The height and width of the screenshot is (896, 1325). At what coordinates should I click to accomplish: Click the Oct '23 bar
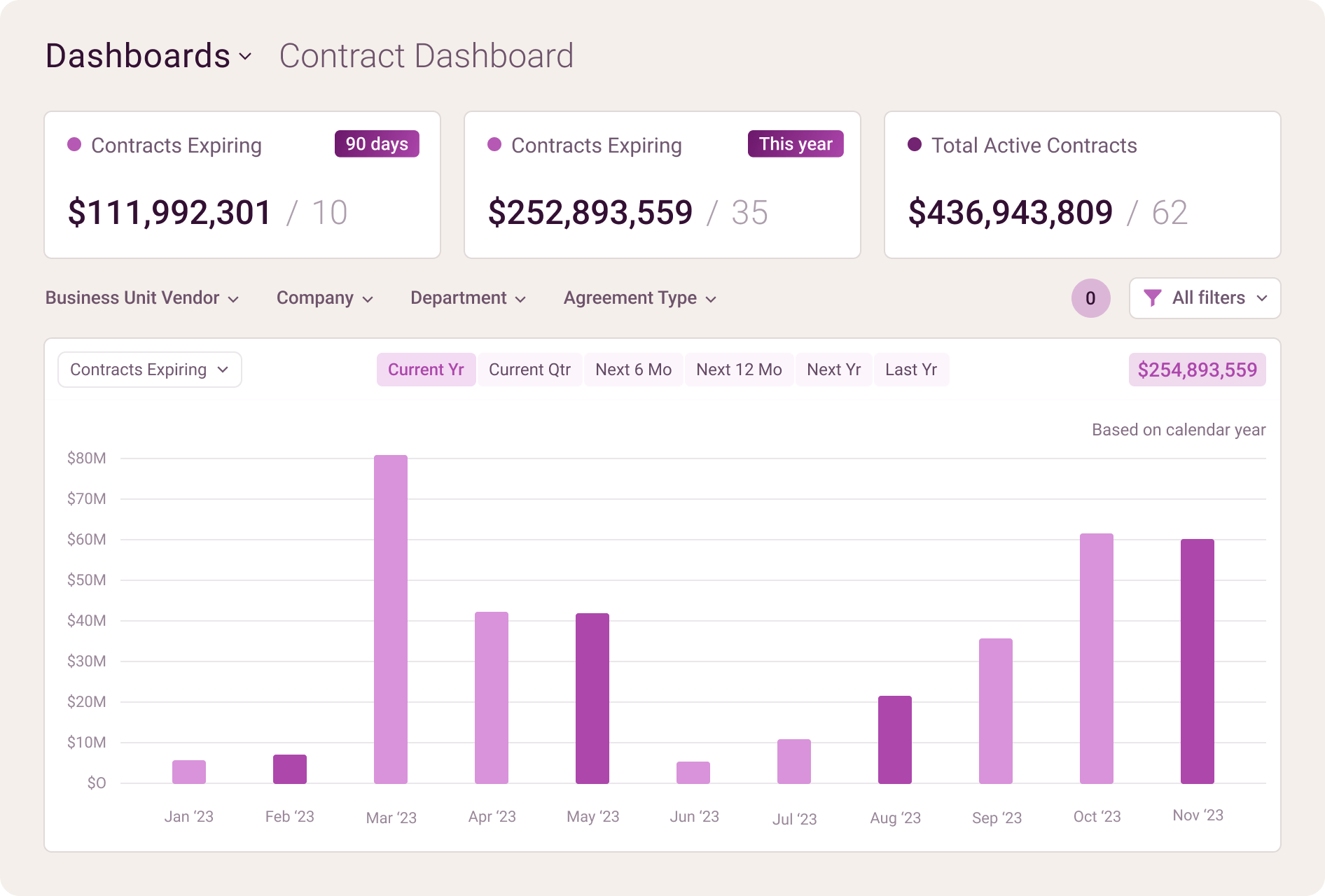coord(1097,659)
